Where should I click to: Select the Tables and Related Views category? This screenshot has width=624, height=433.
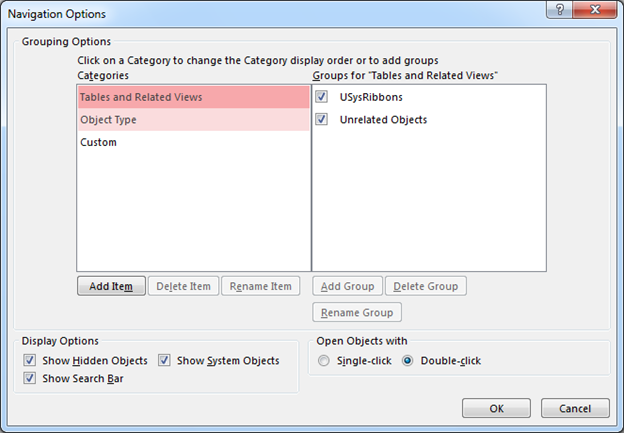(193, 97)
